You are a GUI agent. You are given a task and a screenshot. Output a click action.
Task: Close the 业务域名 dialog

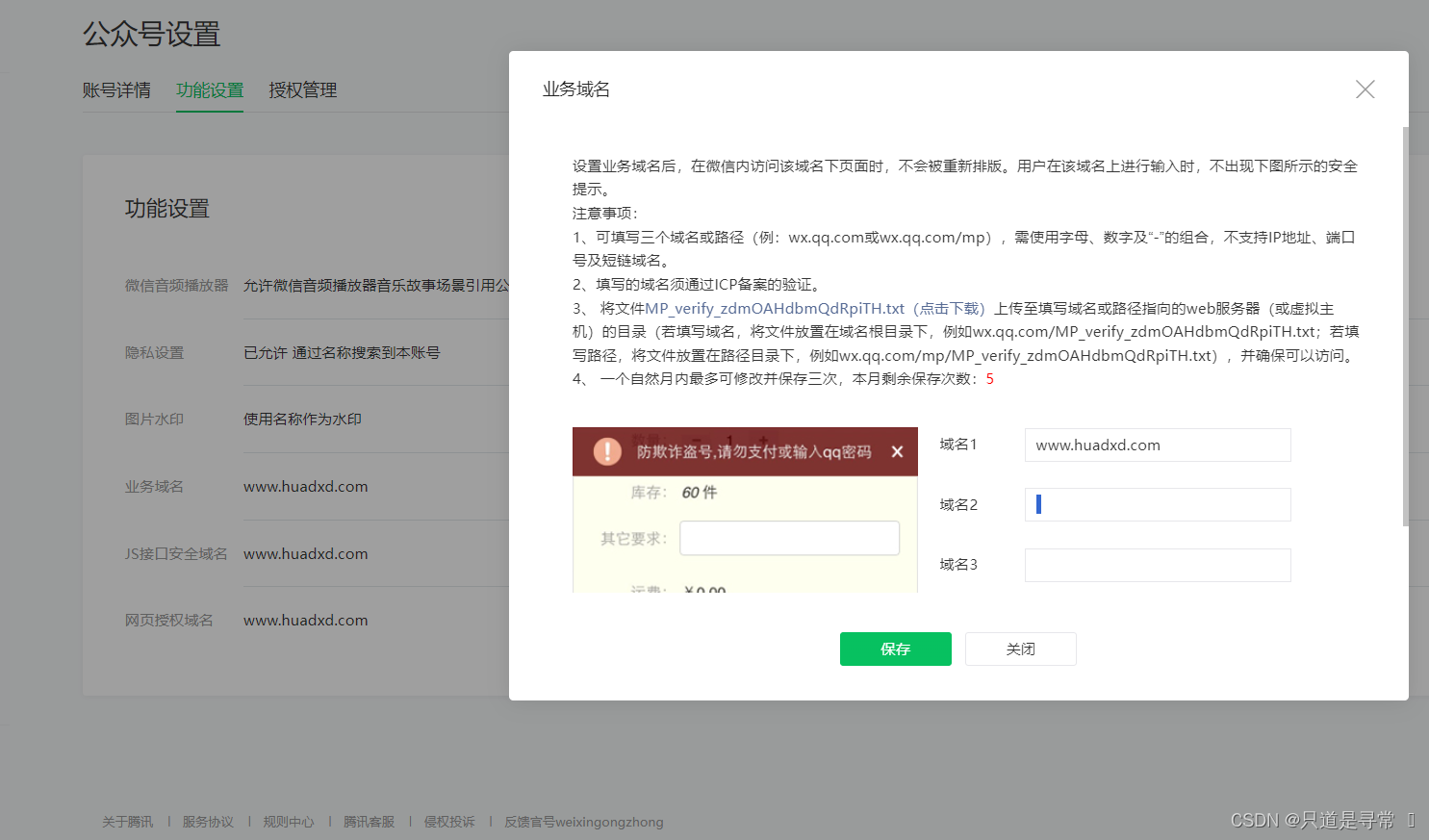point(1365,89)
